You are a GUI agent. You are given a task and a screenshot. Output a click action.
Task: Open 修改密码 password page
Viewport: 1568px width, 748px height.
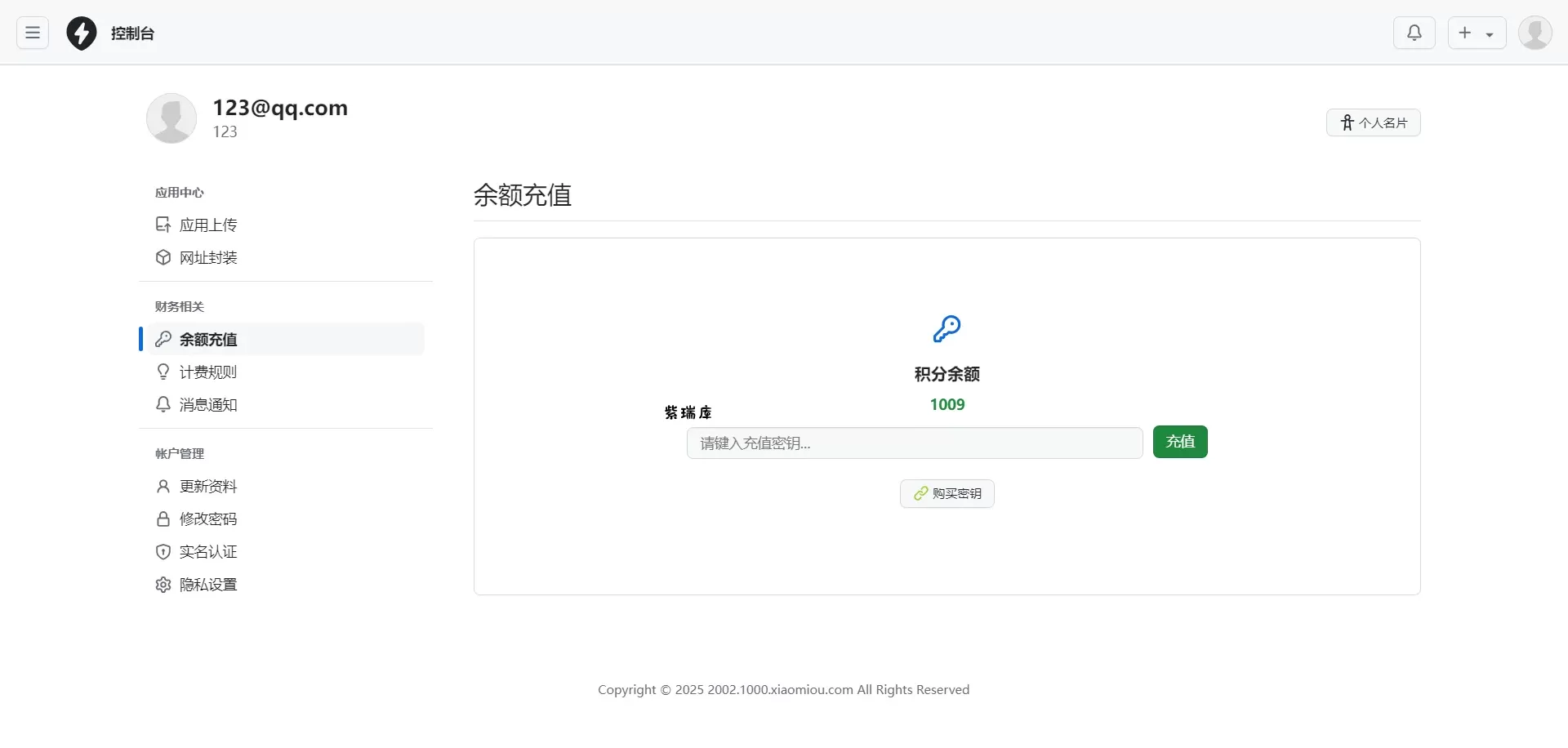[x=208, y=519]
